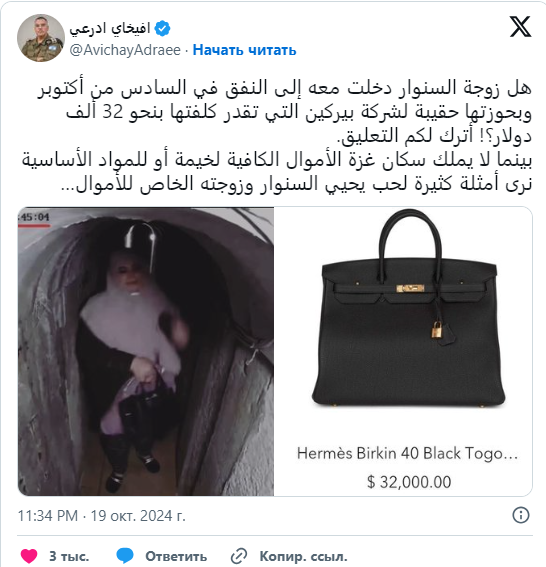Like the post with the heart icon
Image resolution: width=546 pixels, height=567 pixels.
[29, 556]
